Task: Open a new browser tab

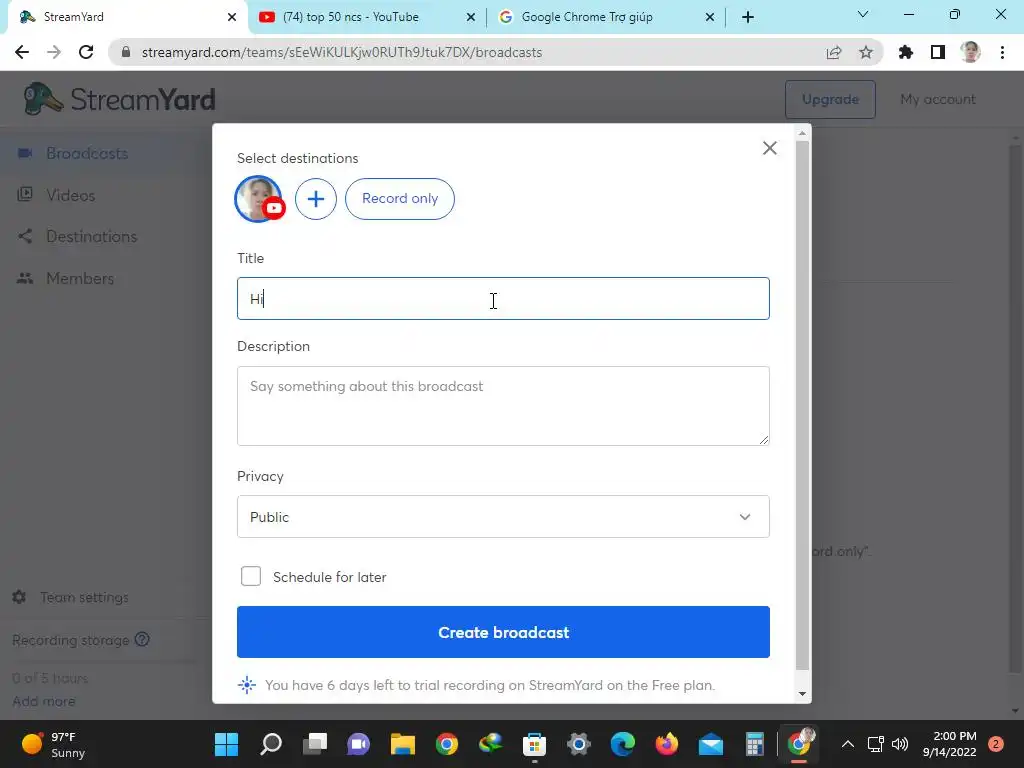Action: click(x=748, y=17)
